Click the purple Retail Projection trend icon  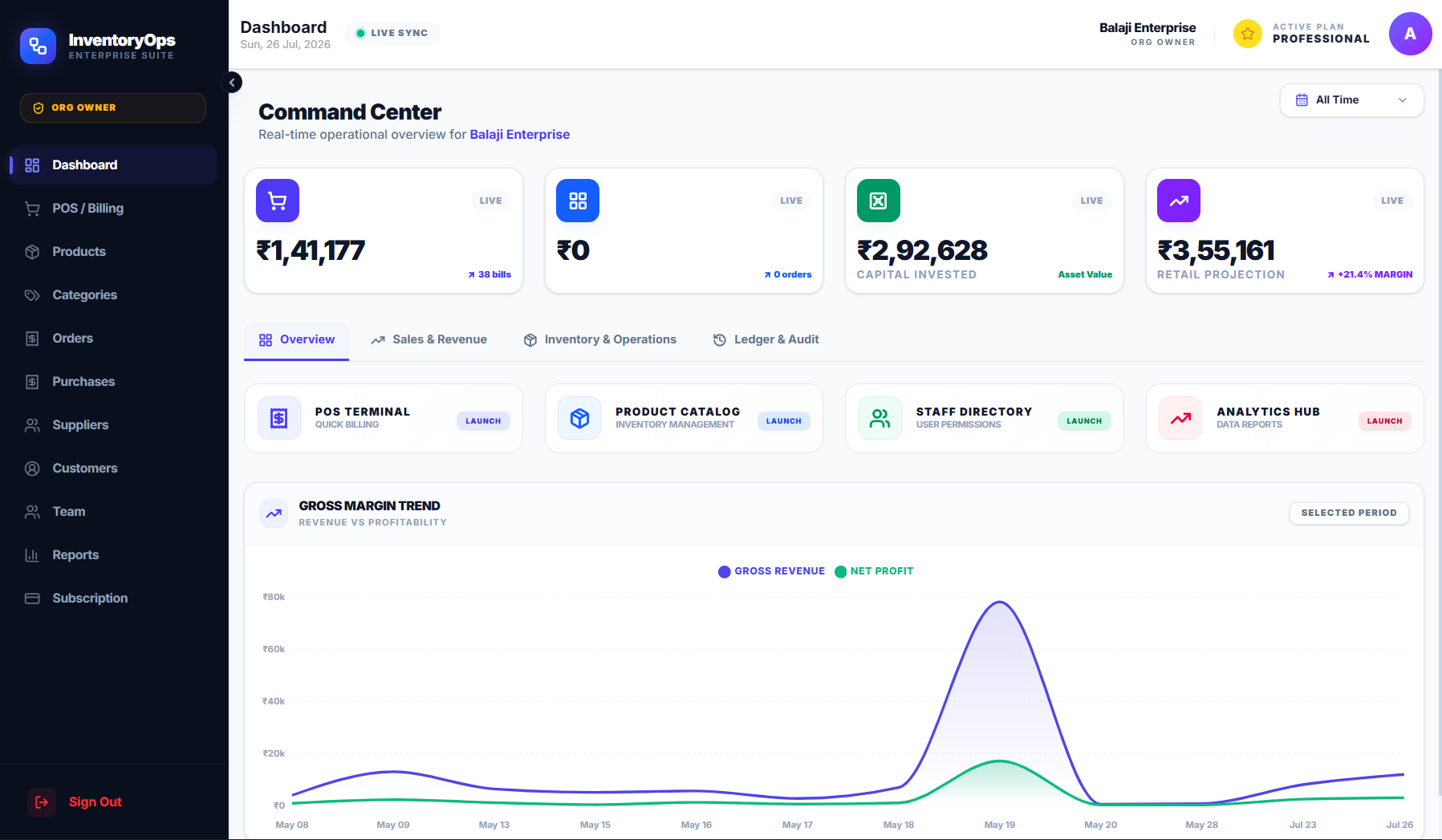point(1179,201)
